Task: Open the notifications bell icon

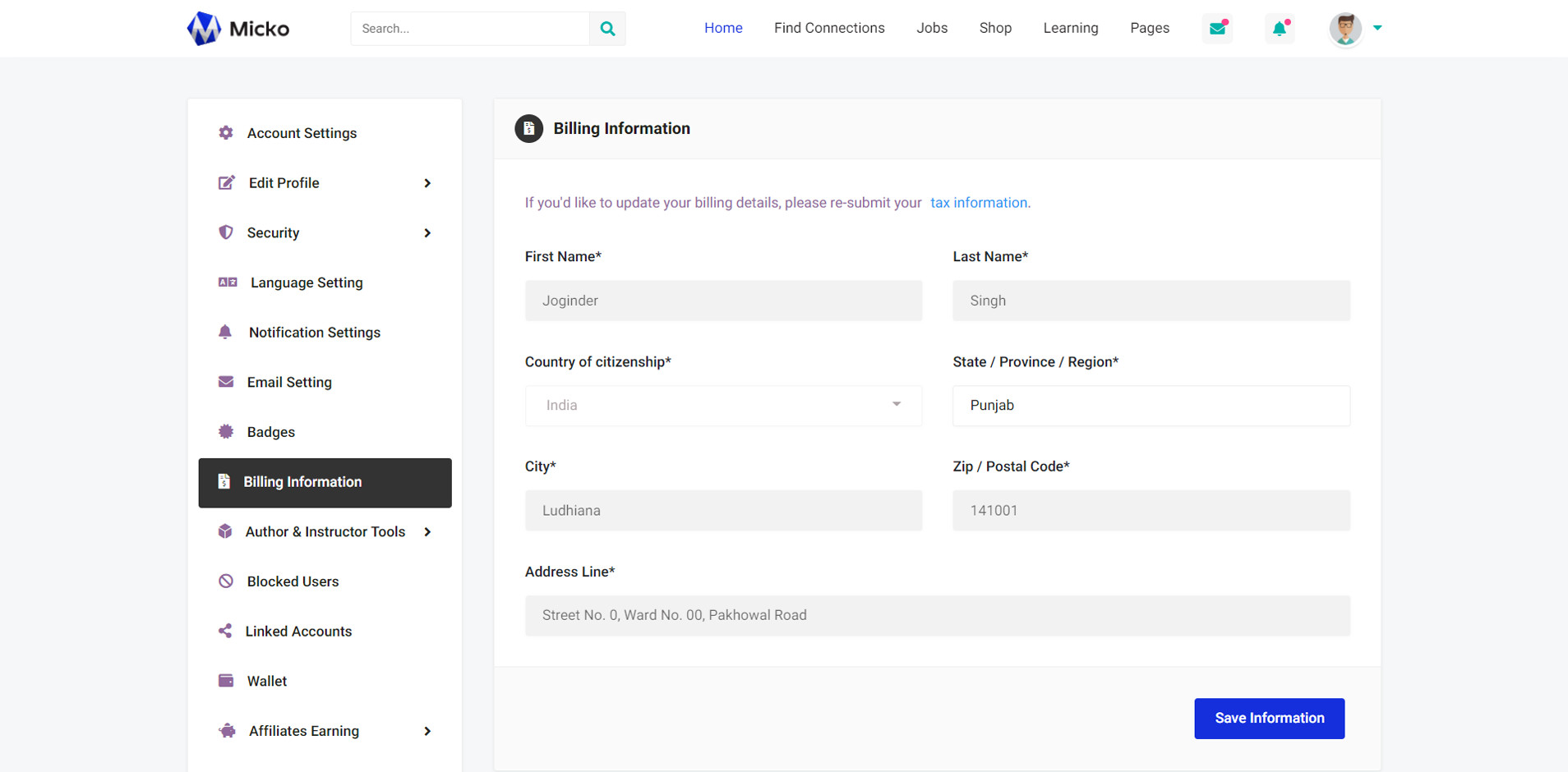Action: tap(1280, 29)
